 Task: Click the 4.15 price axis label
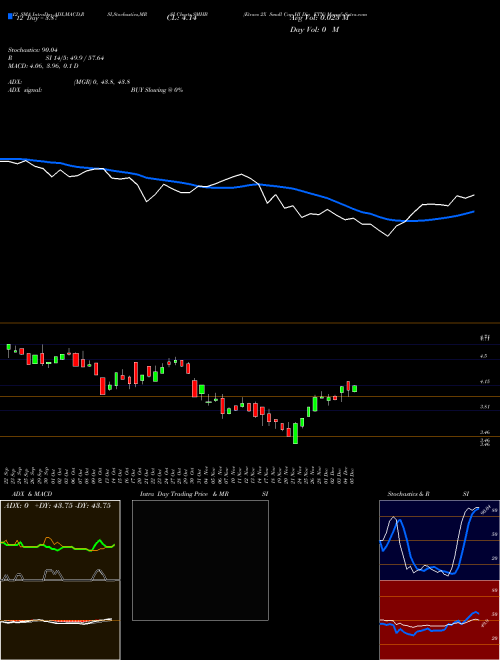coord(484,382)
